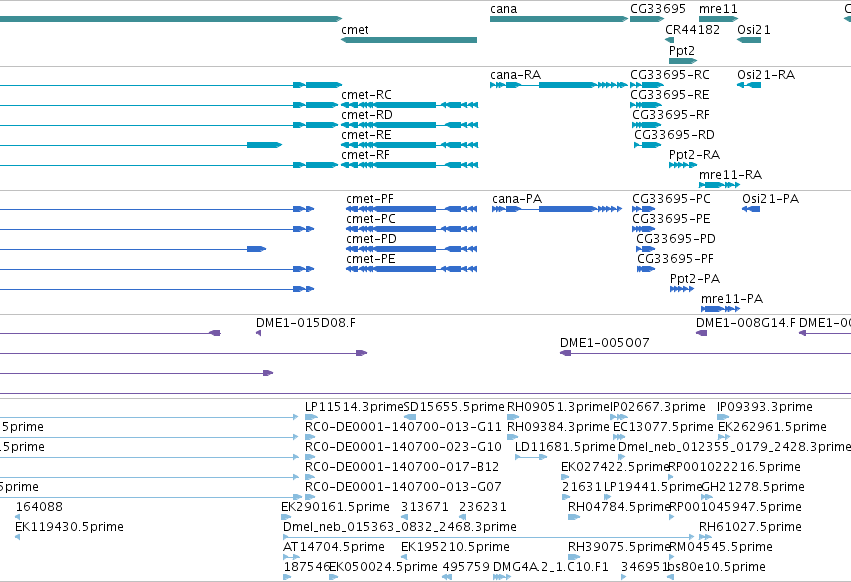Select the DMG4A.2_1.C10.F1 EST label

click(x=551, y=567)
